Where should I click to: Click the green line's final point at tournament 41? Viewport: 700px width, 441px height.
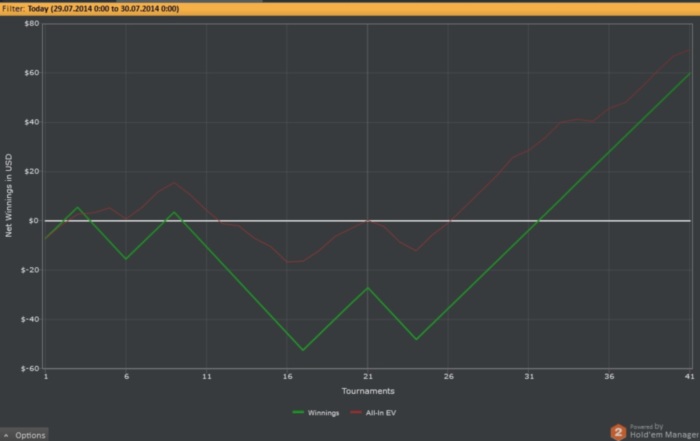click(x=690, y=73)
